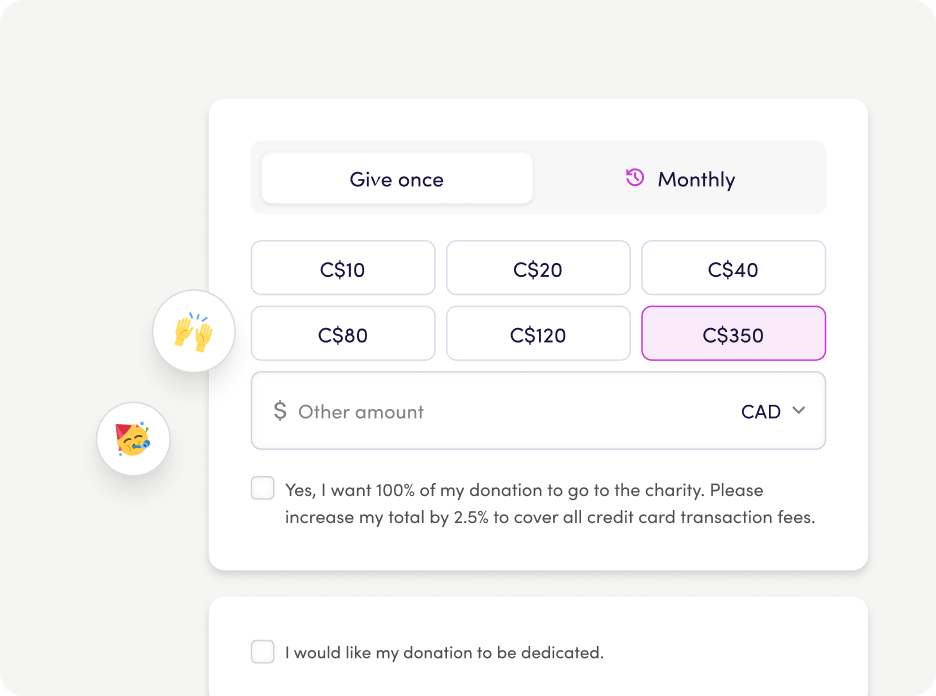Click the donation dedicated text label
Screen dimensions: 936x696
pos(444,653)
